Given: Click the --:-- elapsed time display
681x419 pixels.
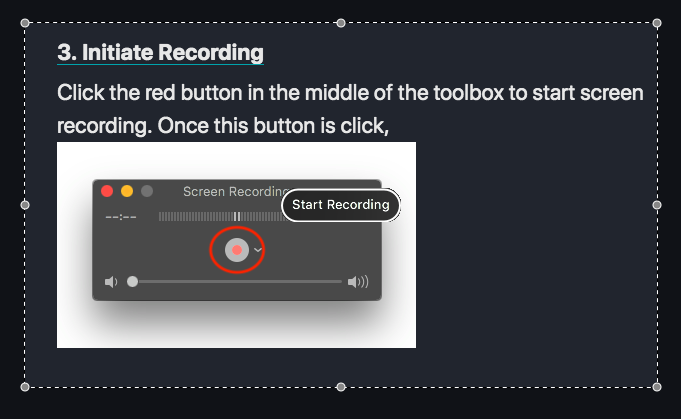Looking at the screenshot, I should pos(121,217).
